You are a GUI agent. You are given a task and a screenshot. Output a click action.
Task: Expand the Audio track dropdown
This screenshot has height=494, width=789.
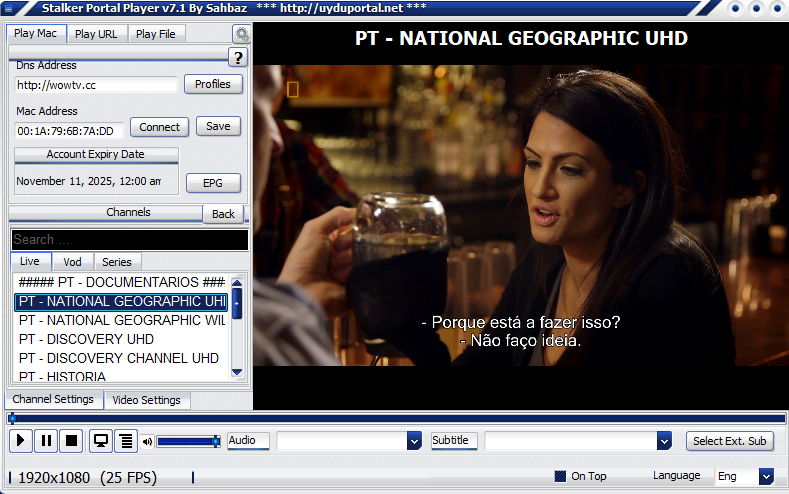pos(414,441)
